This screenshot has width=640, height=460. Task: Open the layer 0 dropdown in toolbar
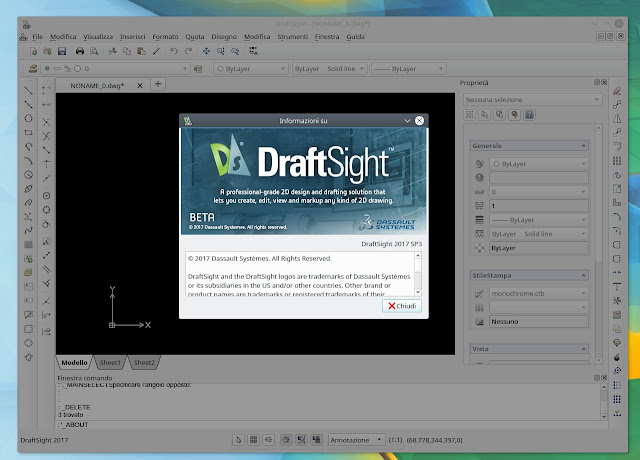(115, 69)
